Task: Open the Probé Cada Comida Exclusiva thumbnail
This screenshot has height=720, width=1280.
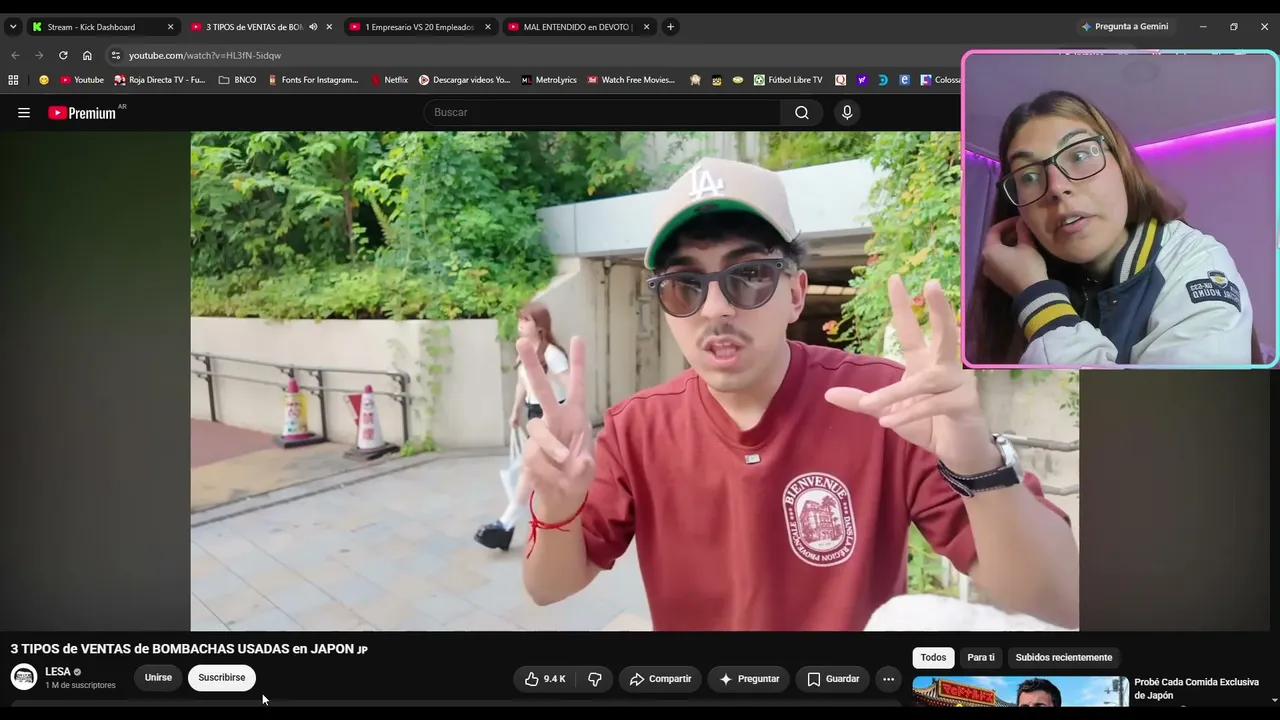Action: [1021, 692]
